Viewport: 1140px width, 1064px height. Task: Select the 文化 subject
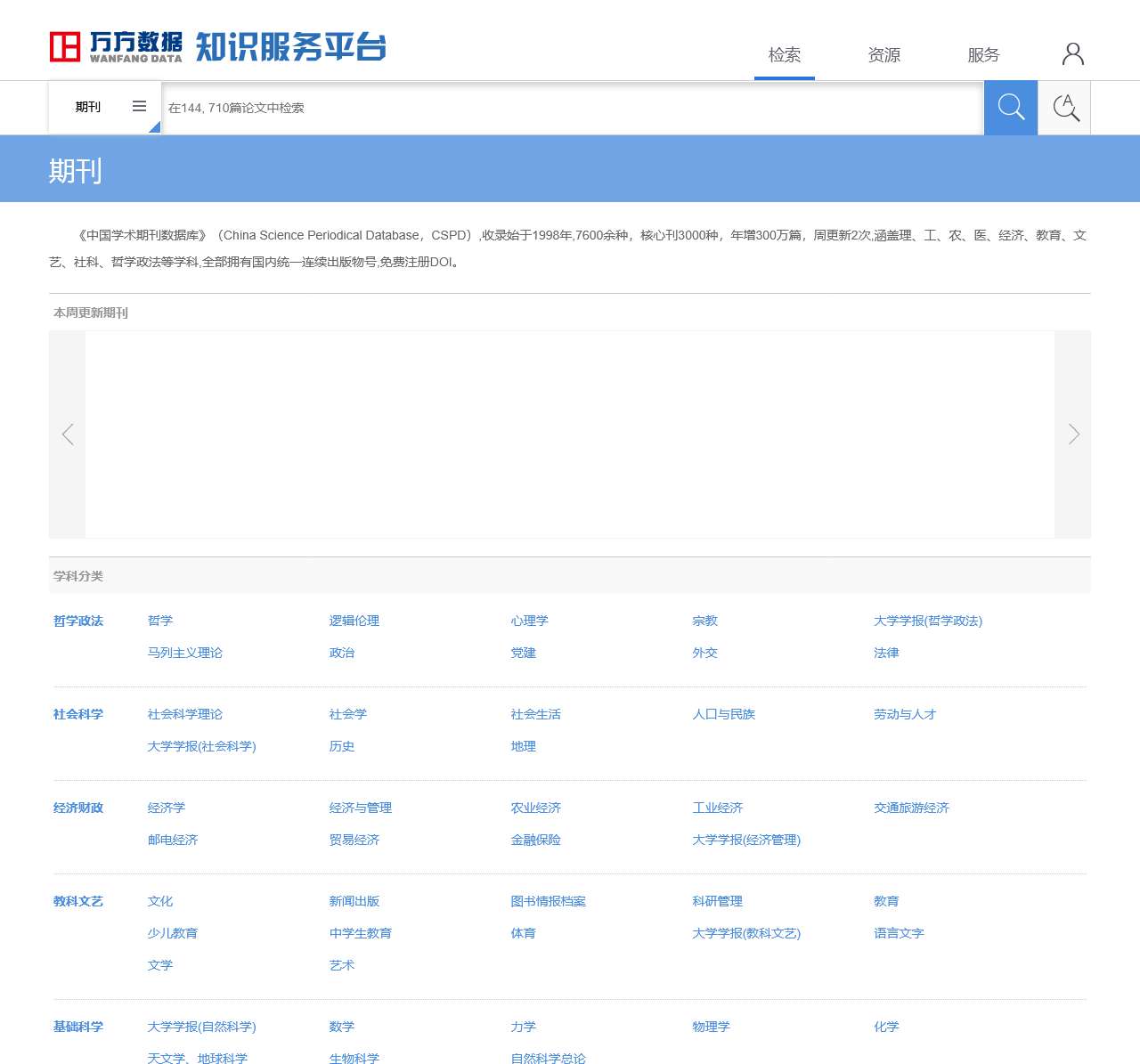[160, 902]
